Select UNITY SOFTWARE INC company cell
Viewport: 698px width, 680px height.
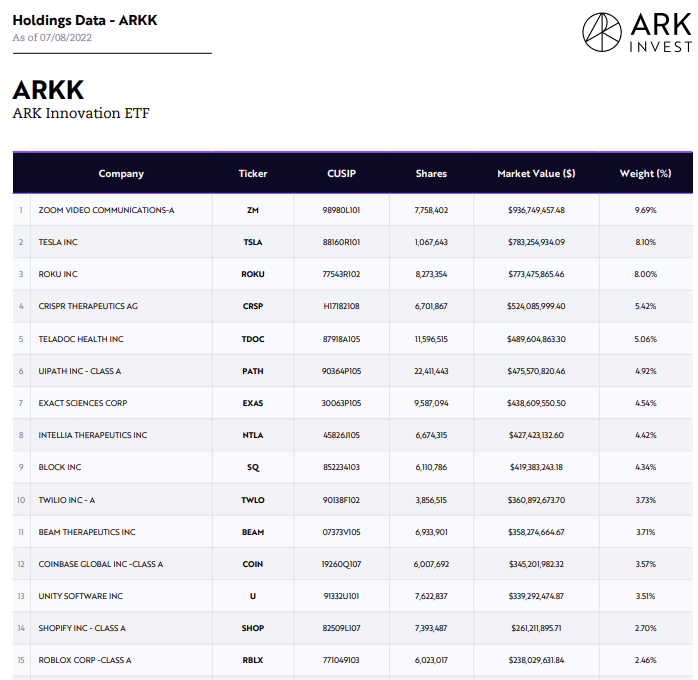[81, 596]
